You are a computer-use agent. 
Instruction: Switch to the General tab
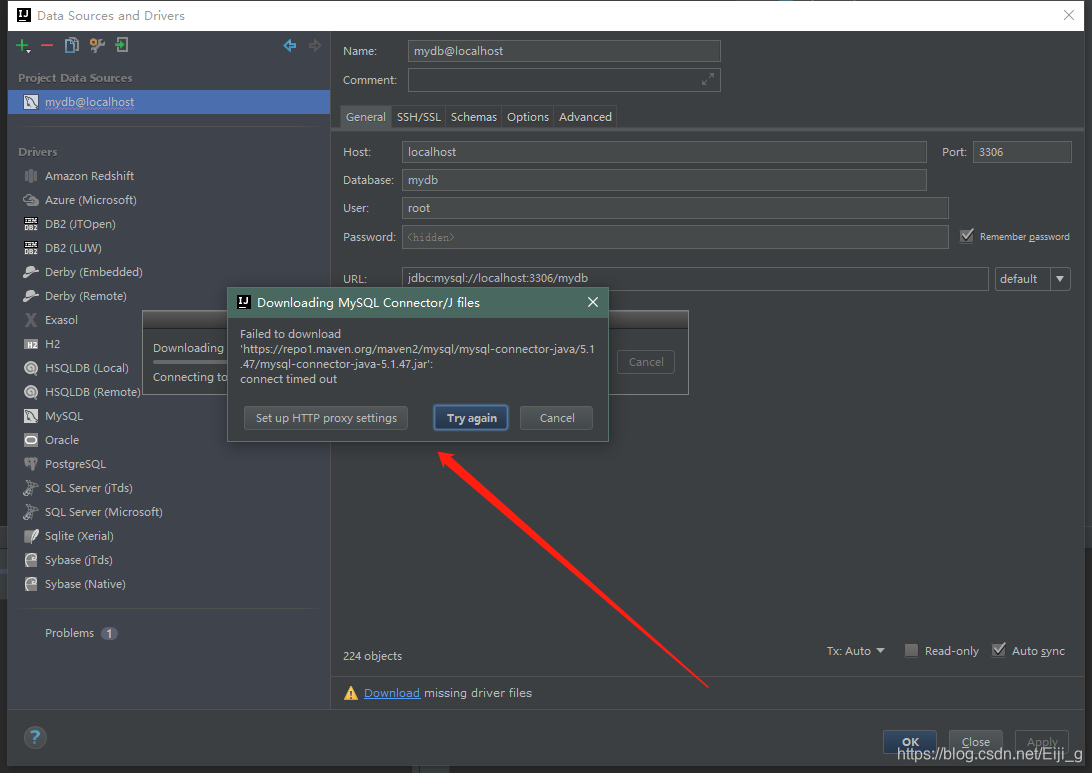coord(366,117)
